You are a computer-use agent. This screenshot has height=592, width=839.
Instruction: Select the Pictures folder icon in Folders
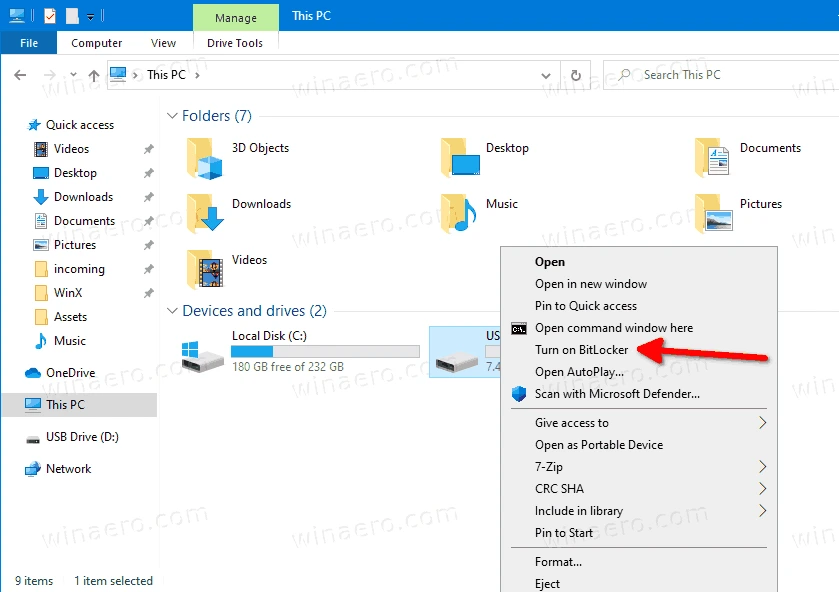pyautogui.click(x=714, y=214)
